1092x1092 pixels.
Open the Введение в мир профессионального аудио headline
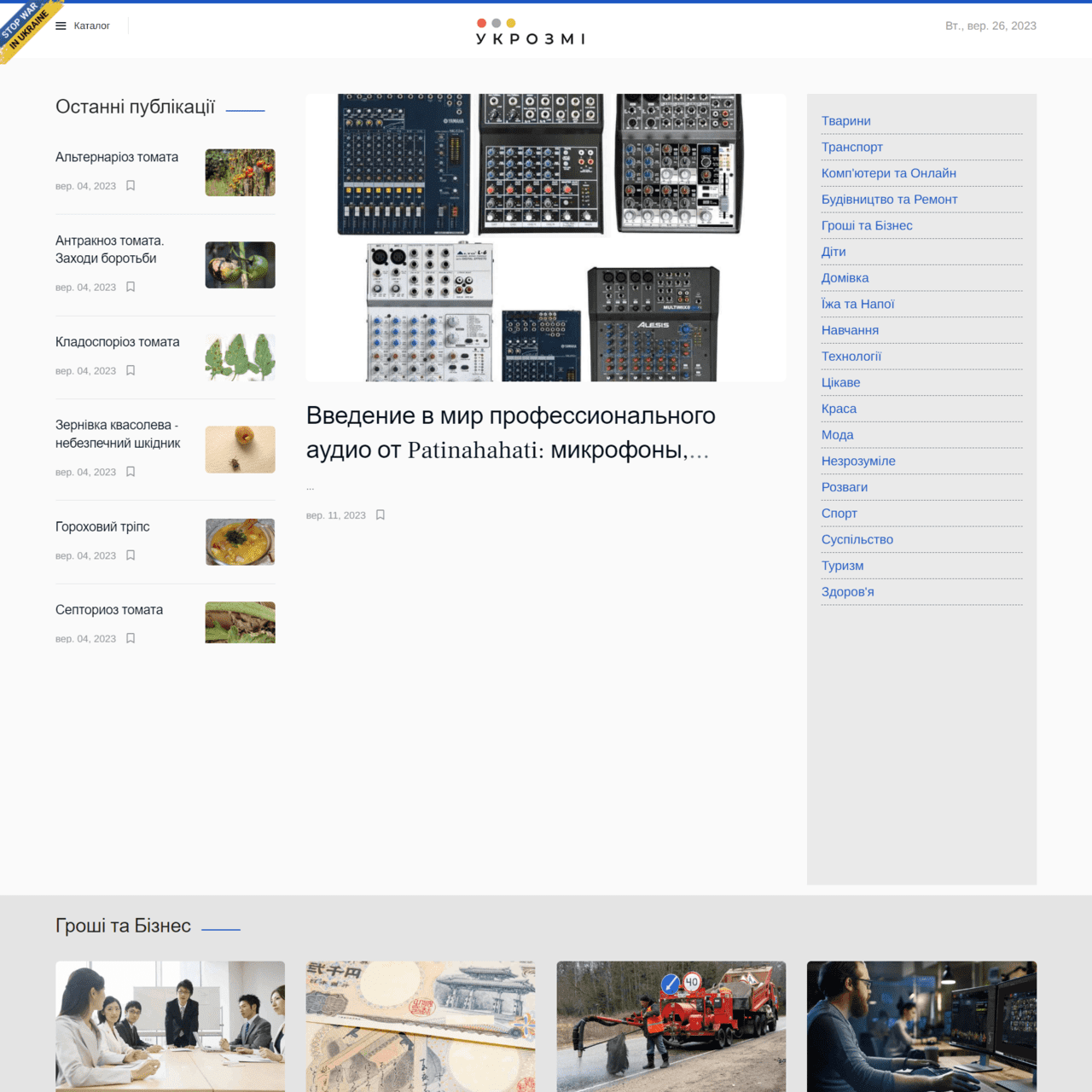[511, 433]
